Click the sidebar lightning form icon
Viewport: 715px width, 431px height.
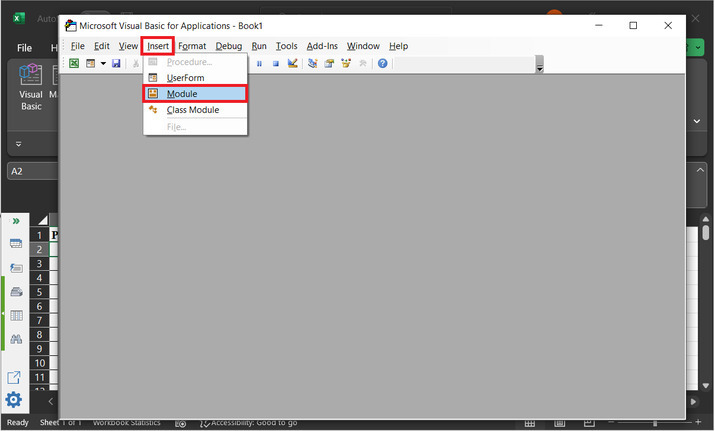pos(16,268)
